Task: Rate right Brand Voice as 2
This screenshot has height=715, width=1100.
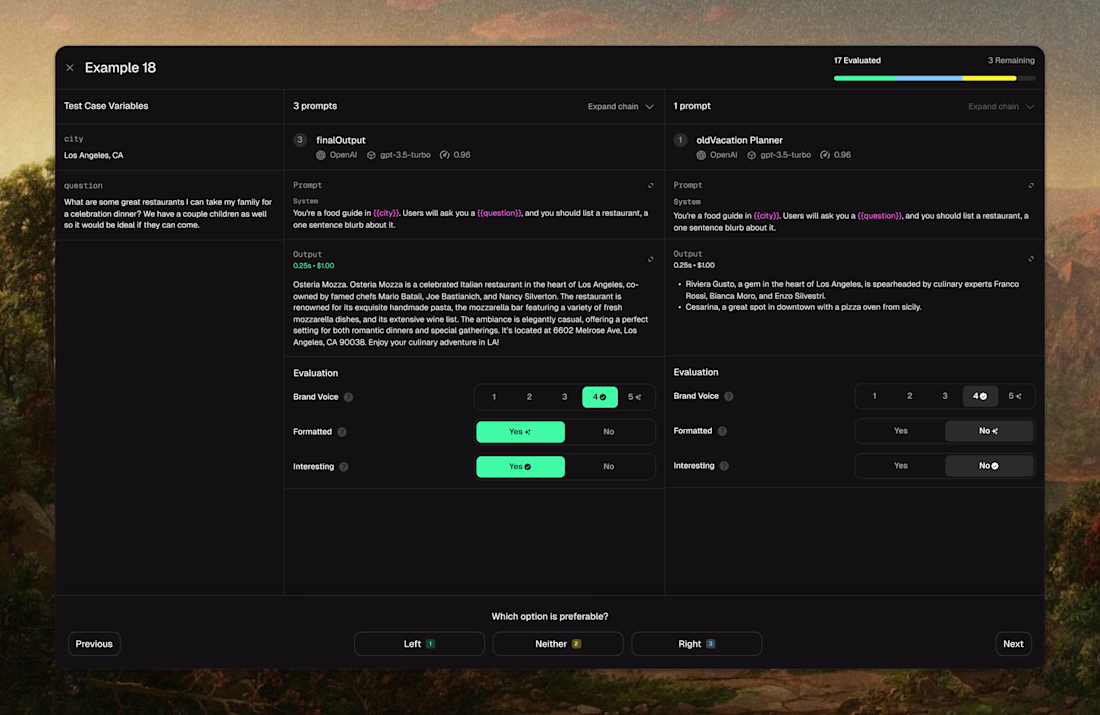Action: click(909, 396)
